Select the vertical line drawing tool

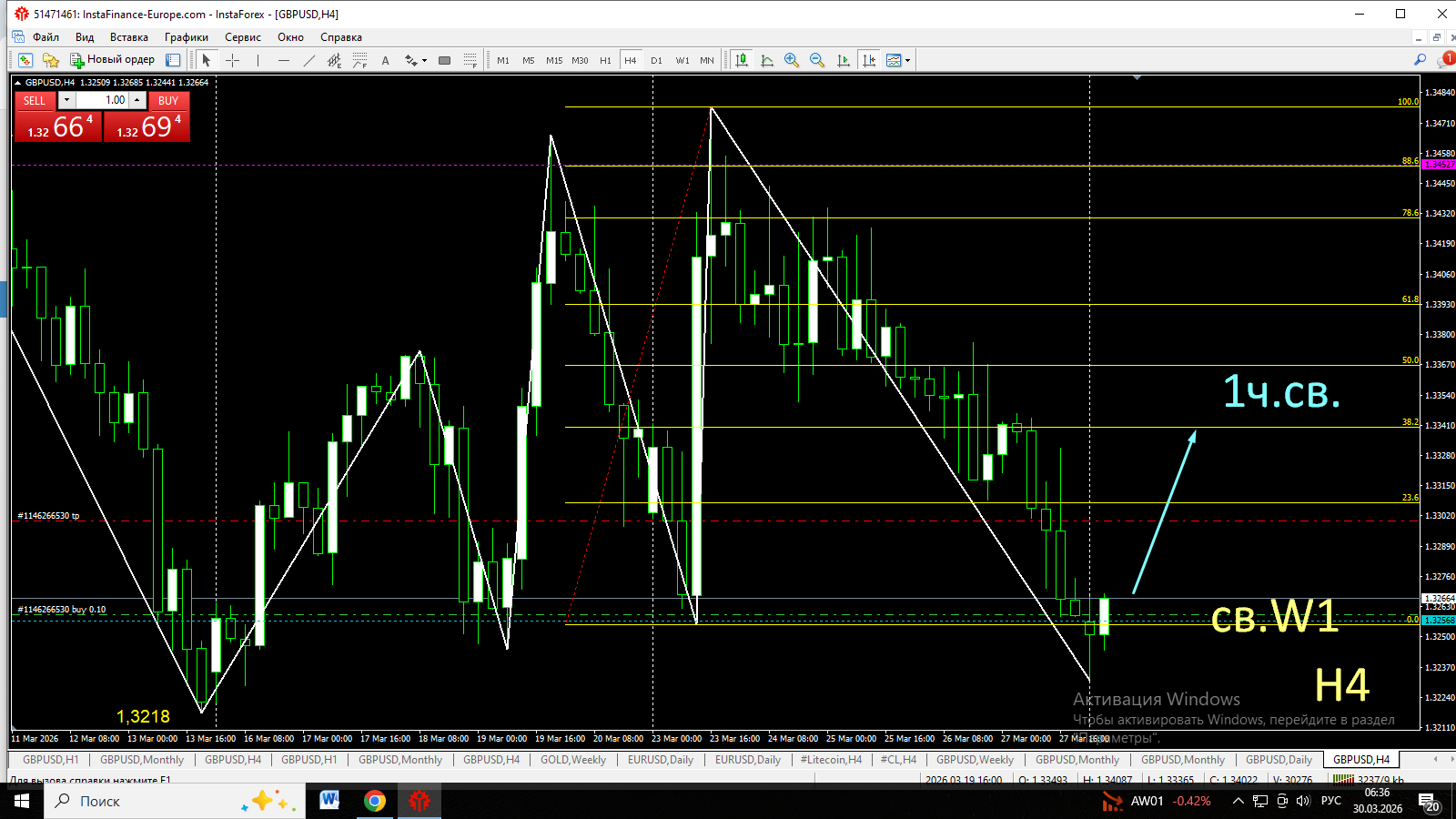tap(258, 60)
